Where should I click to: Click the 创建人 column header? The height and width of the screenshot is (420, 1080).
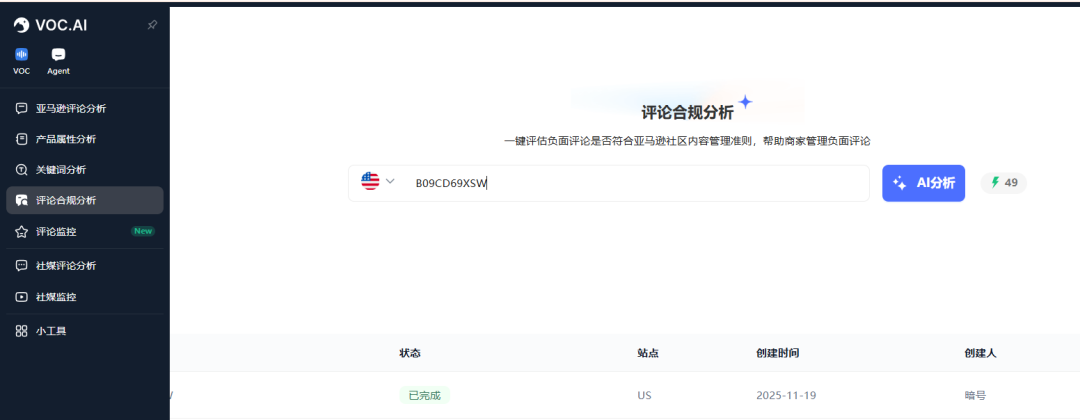coord(980,353)
